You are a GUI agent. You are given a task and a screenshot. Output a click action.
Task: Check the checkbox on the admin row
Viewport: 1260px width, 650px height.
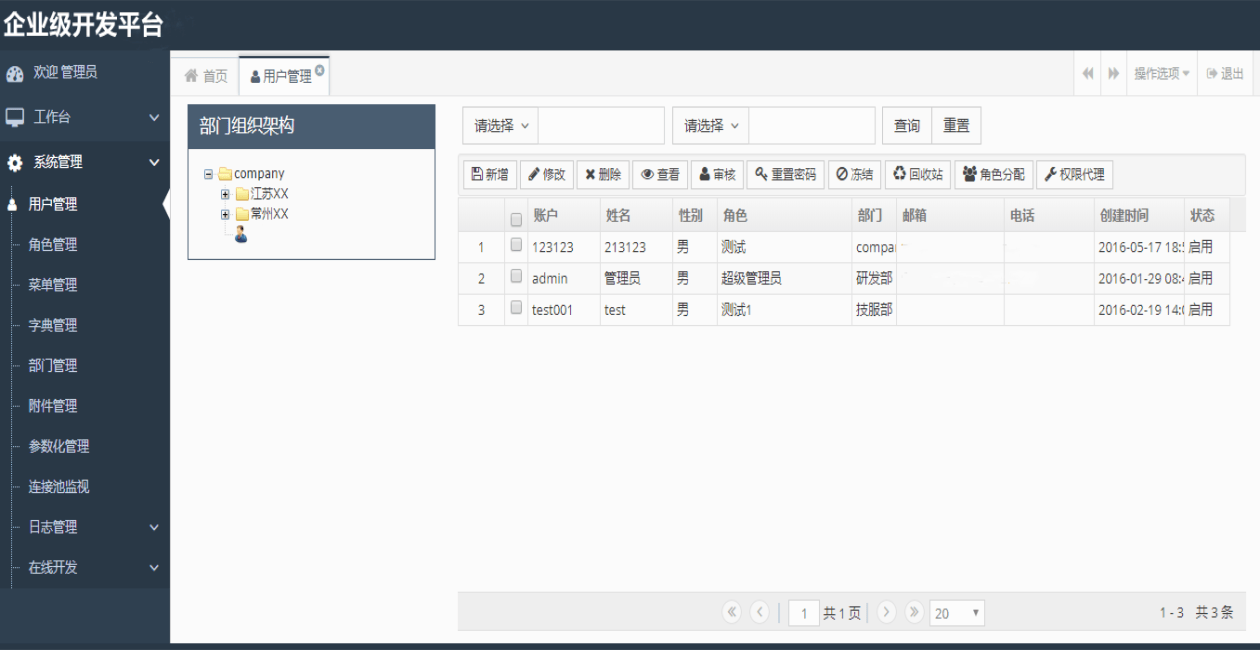515,277
